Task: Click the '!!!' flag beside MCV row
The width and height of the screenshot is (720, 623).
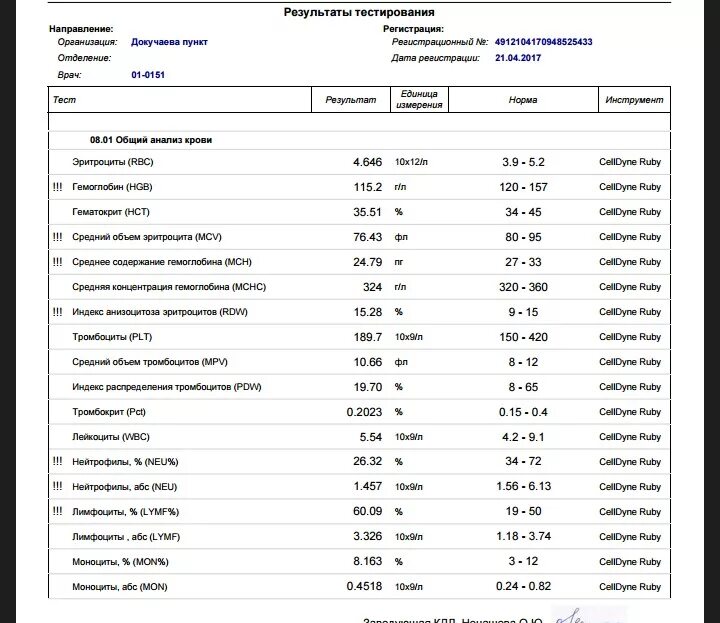Action: pyautogui.click(x=57, y=236)
